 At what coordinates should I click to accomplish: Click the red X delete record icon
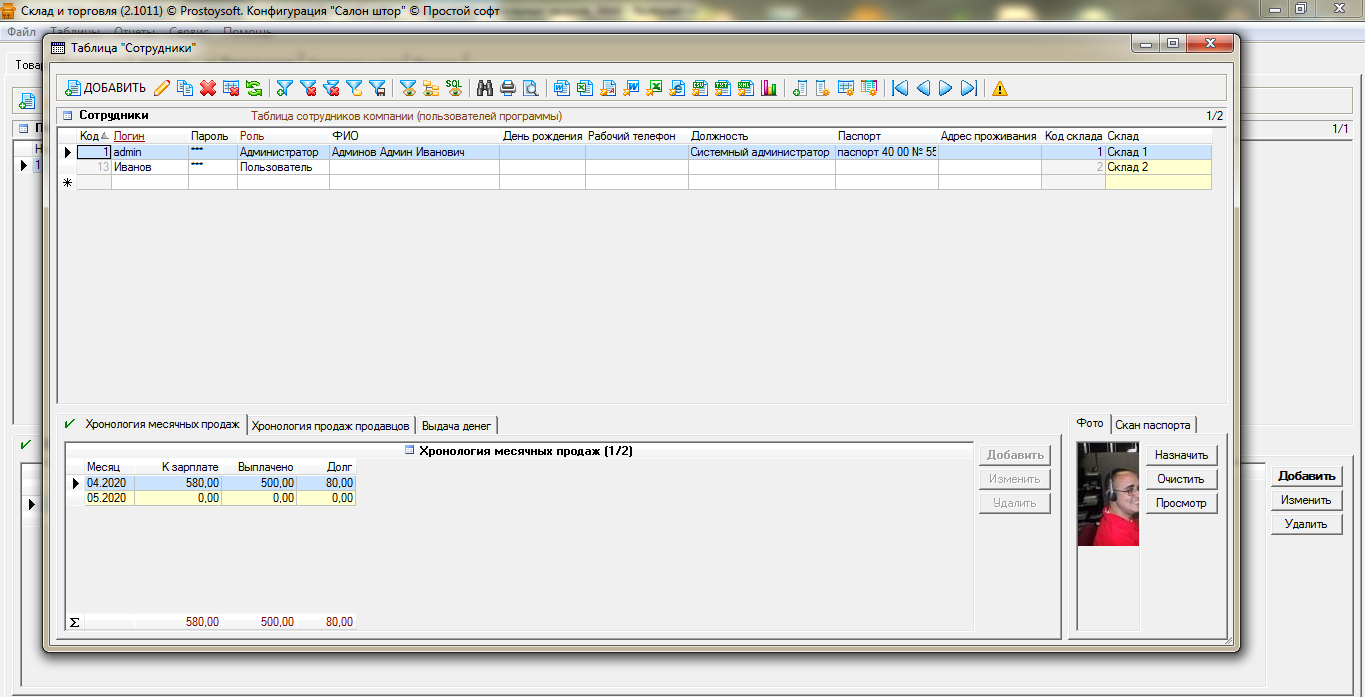click(x=208, y=88)
